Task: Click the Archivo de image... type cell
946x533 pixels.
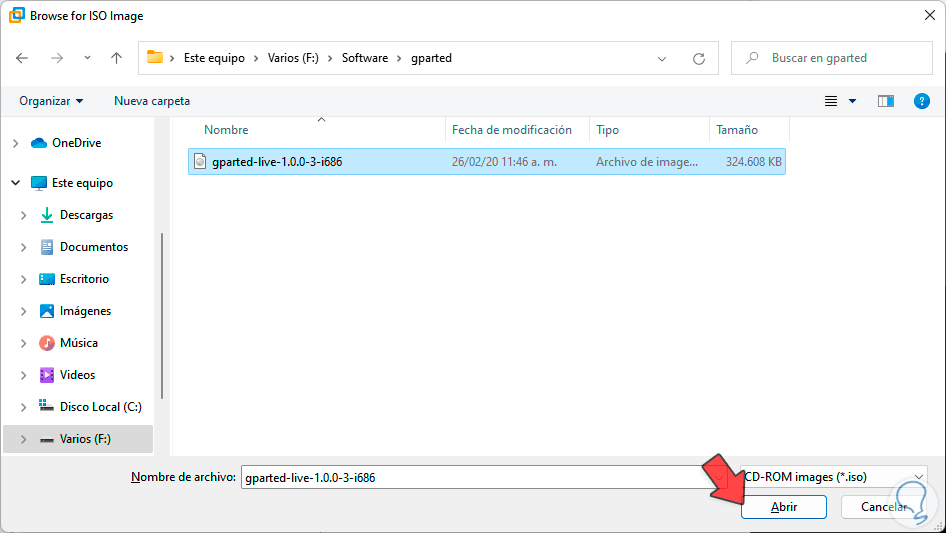Action: 647,162
